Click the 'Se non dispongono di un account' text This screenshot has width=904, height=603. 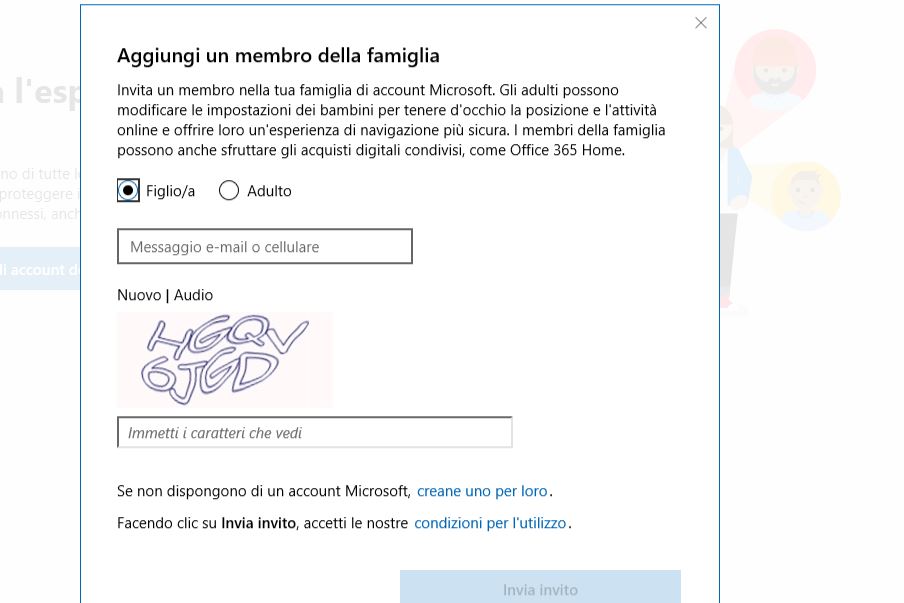[x=263, y=491]
